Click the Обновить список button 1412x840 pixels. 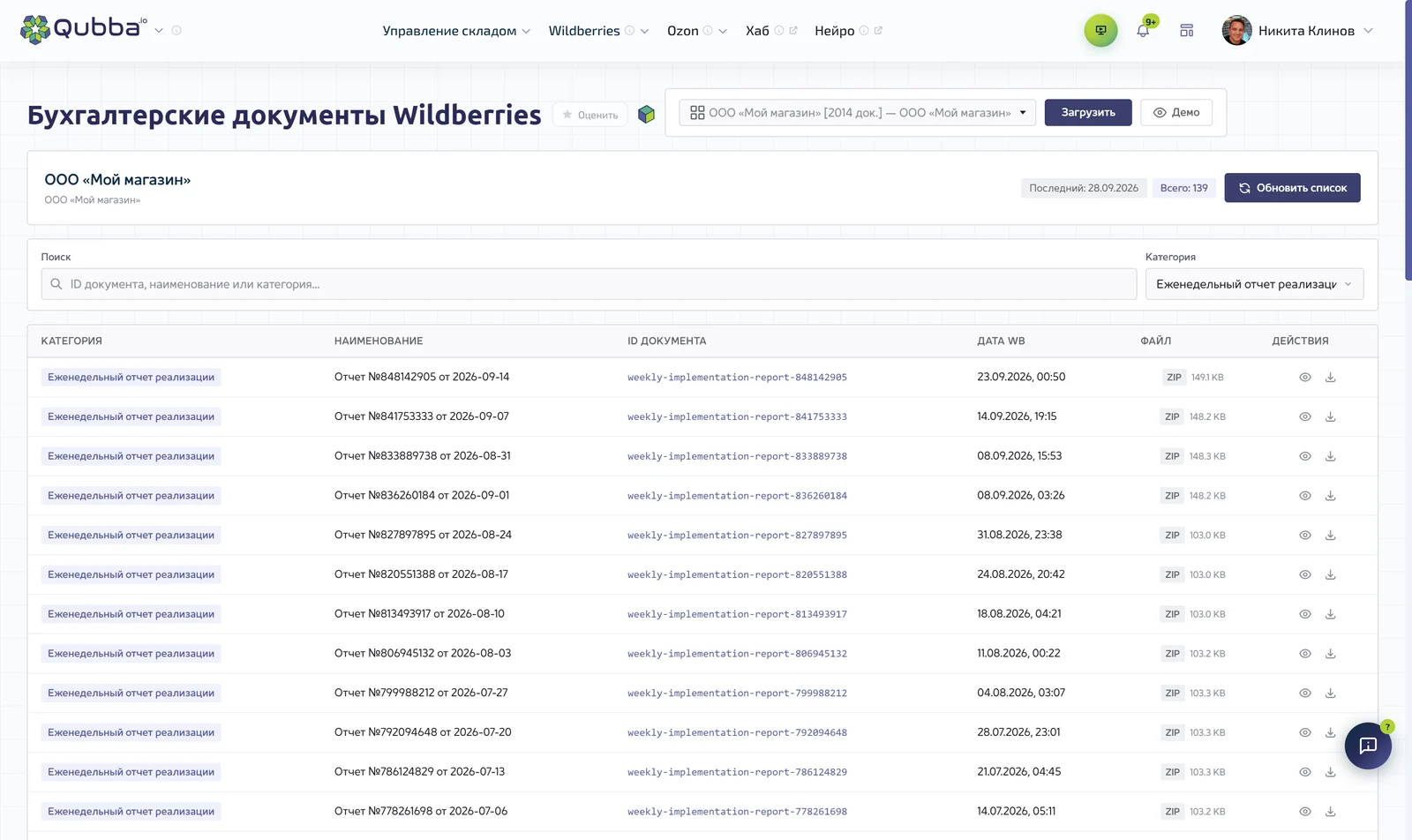point(1292,188)
